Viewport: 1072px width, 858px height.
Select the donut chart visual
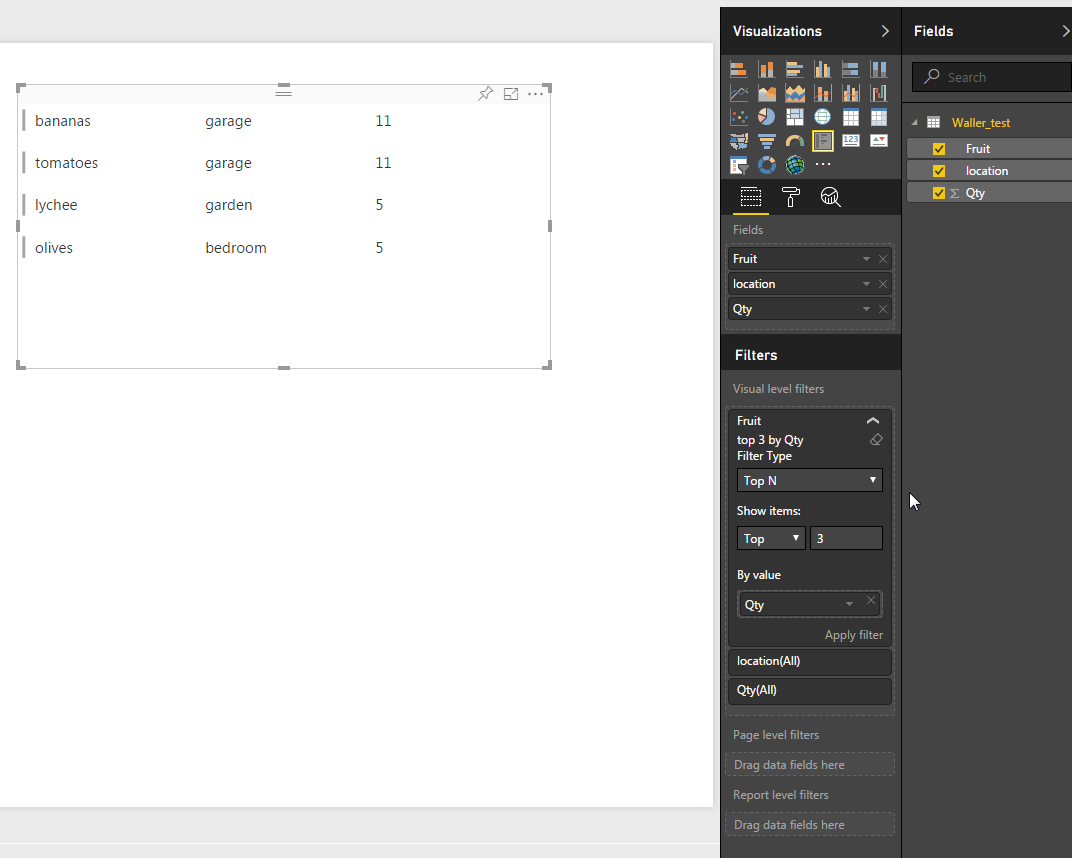click(x=767, y=165)
